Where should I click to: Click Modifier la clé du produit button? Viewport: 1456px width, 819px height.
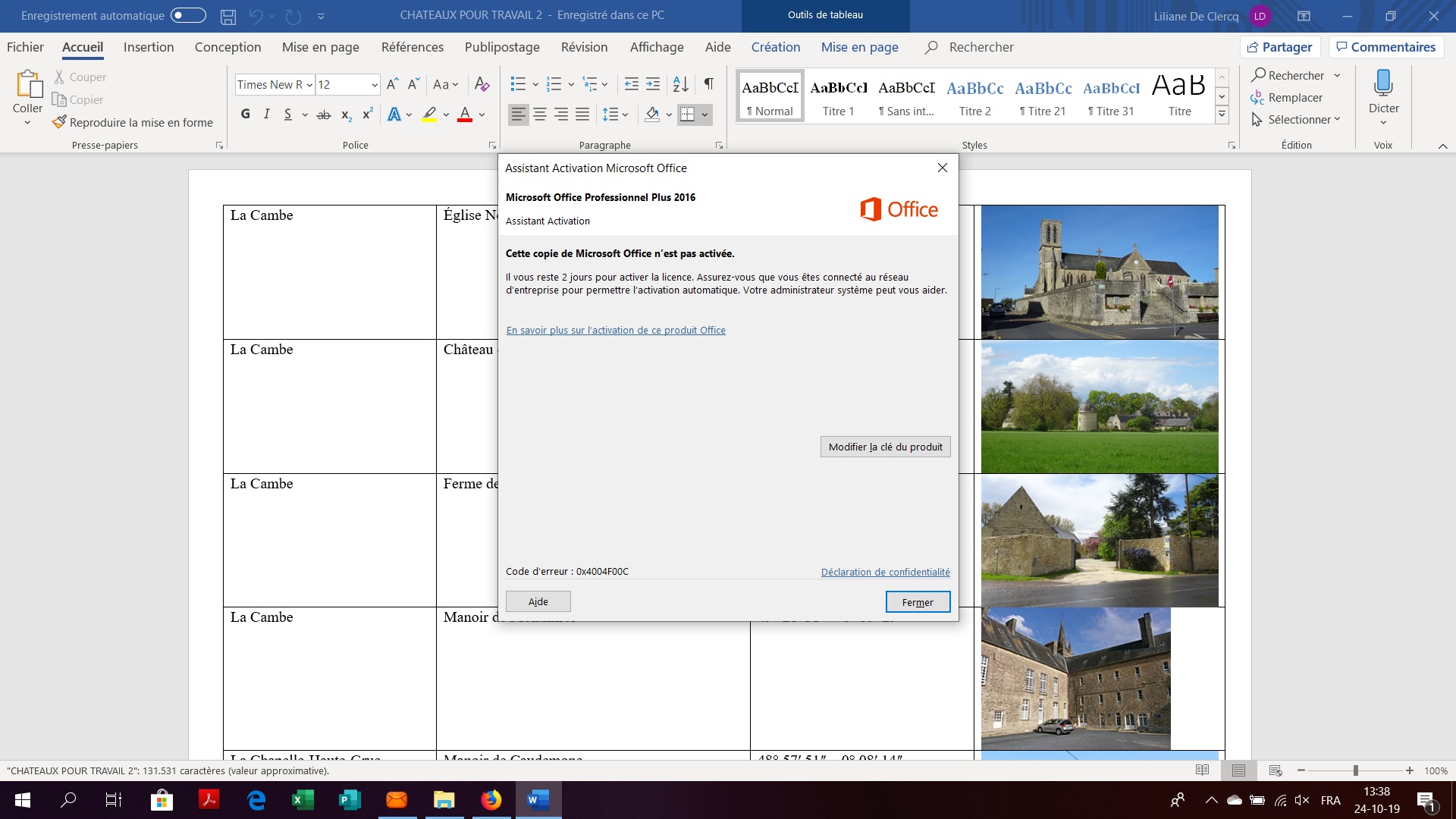pos(885,447)
